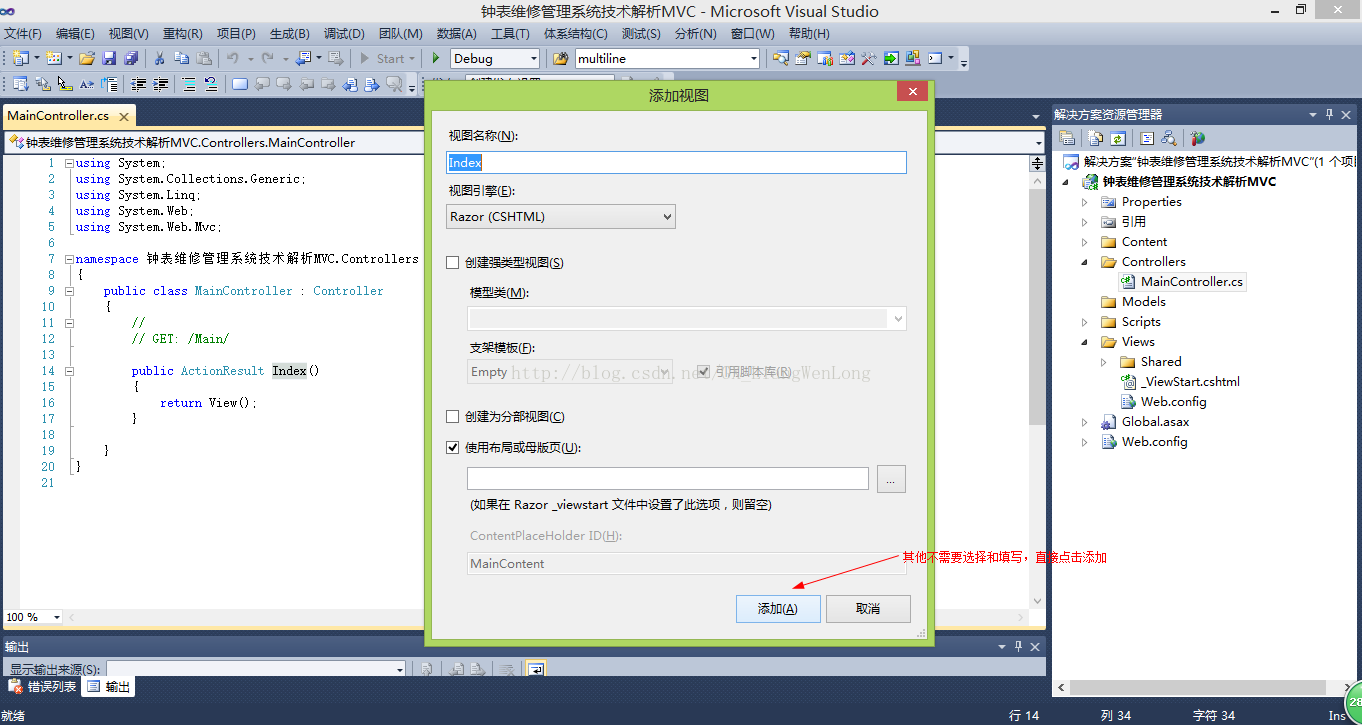This screenshot has width=1362, height=725.
Task: Select the Models folder in Solution Explorer
Action: pos(1143,302)
